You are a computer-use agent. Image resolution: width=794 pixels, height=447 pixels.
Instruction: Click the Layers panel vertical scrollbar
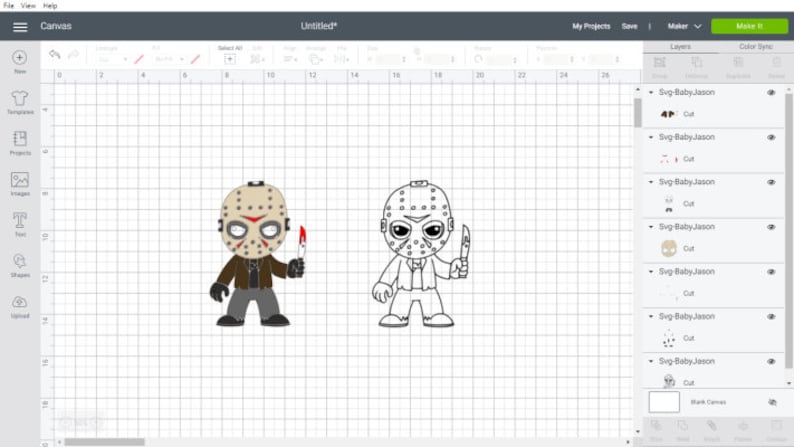pos(789,230)
